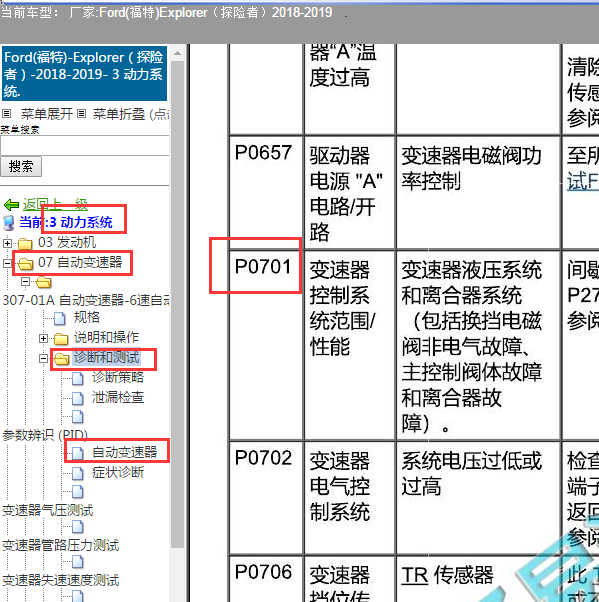
Task: Click the blue 试 link in P0657 row
Action: pyautogui.click(x=583, y=181)
